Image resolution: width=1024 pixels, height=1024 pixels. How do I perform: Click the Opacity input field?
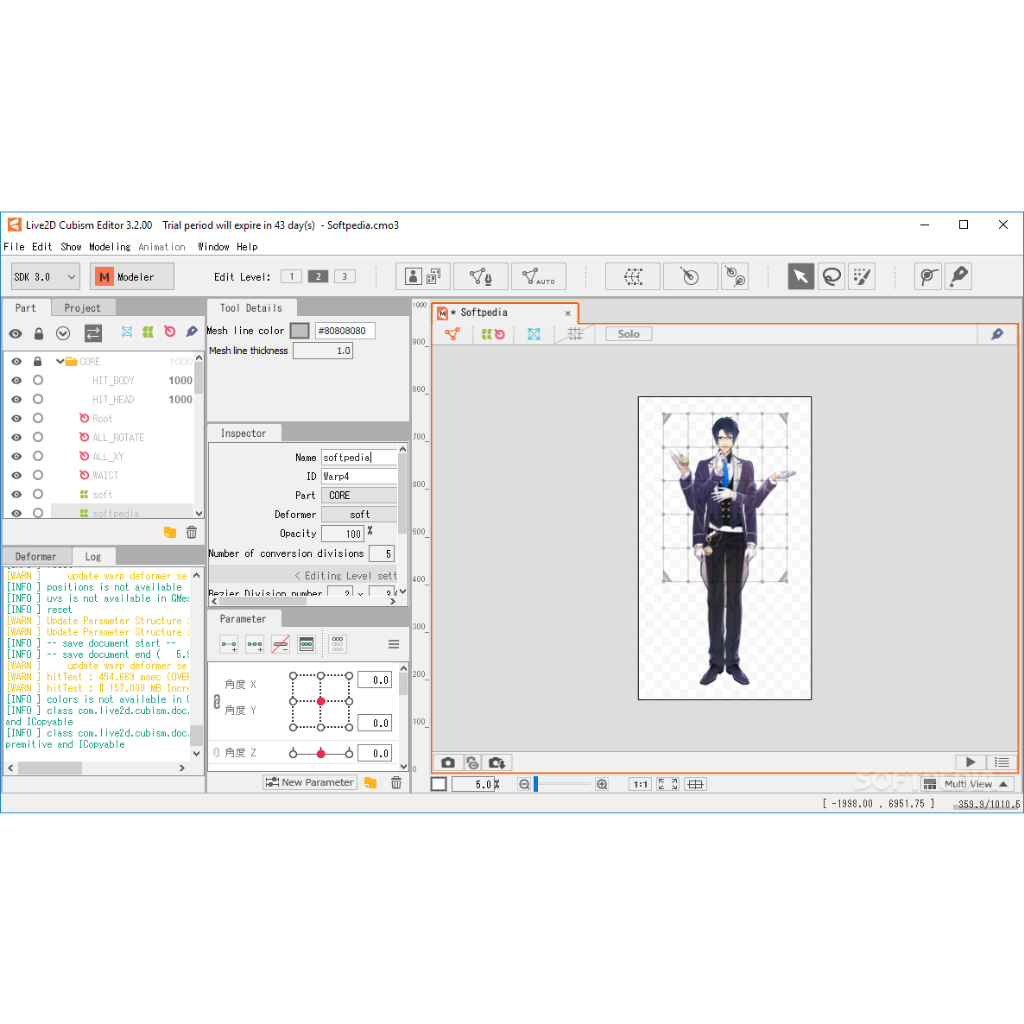[342, 534]
